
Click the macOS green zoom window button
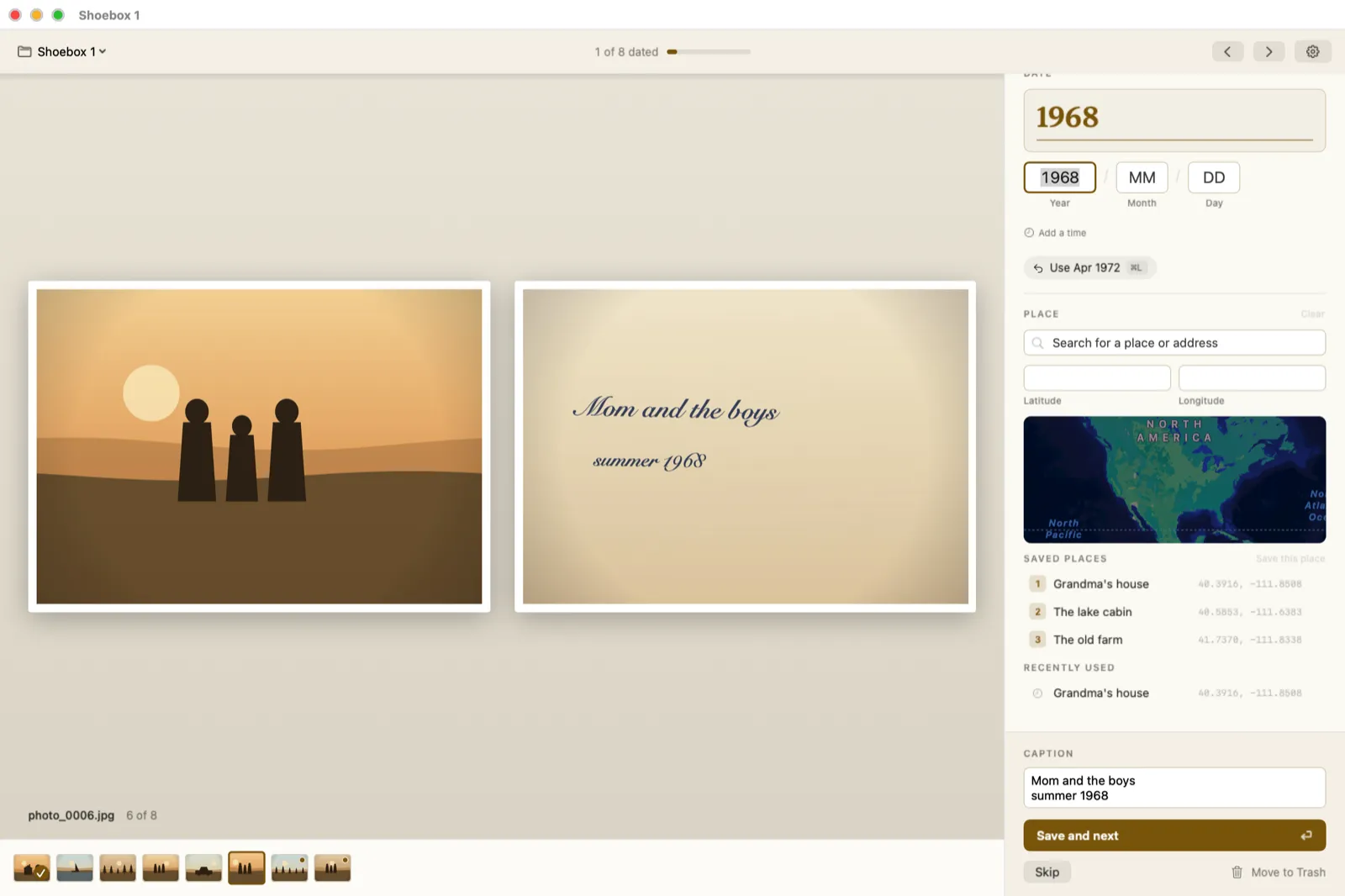tap(58, 15)
